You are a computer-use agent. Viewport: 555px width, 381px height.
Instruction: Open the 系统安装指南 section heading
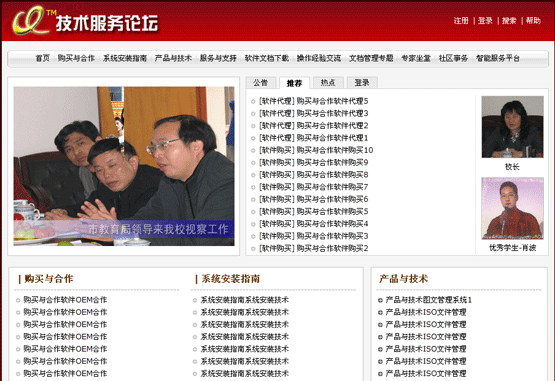(x=230, y=279)
